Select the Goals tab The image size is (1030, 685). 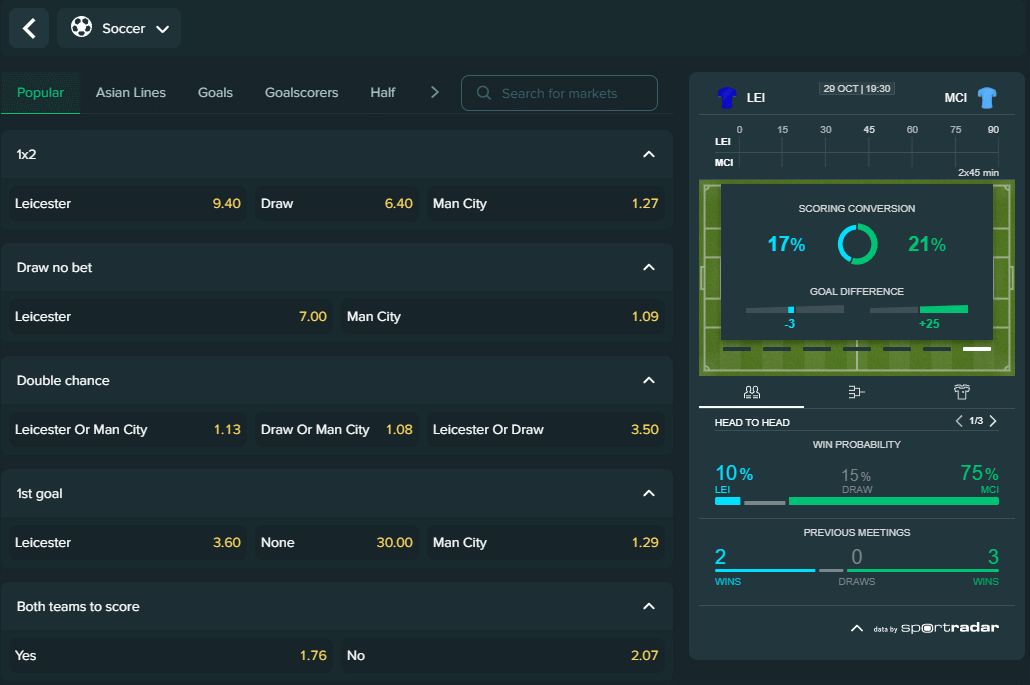[215, 93]
